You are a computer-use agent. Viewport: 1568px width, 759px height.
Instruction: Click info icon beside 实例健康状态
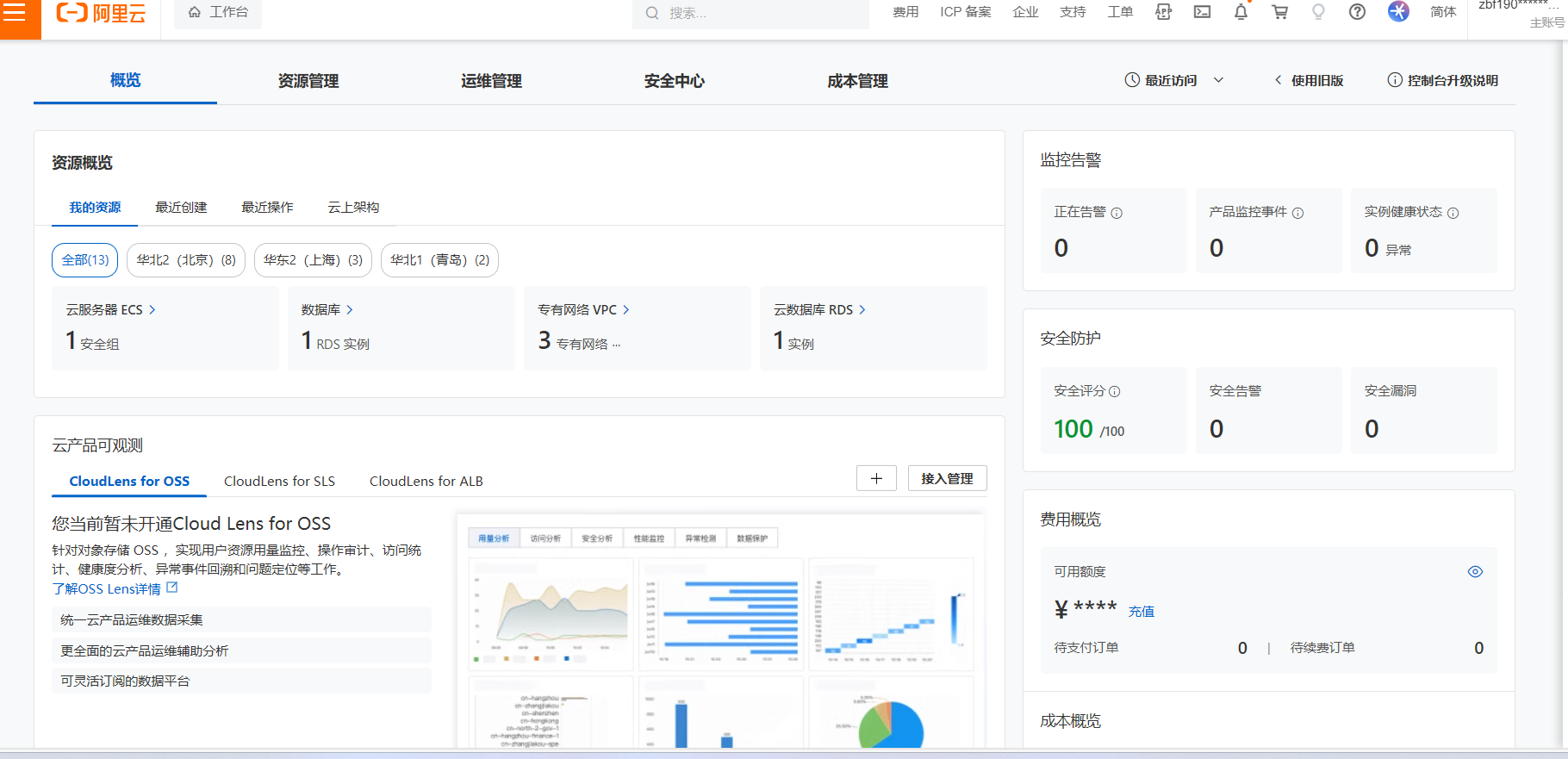(x=1453, y=213)
